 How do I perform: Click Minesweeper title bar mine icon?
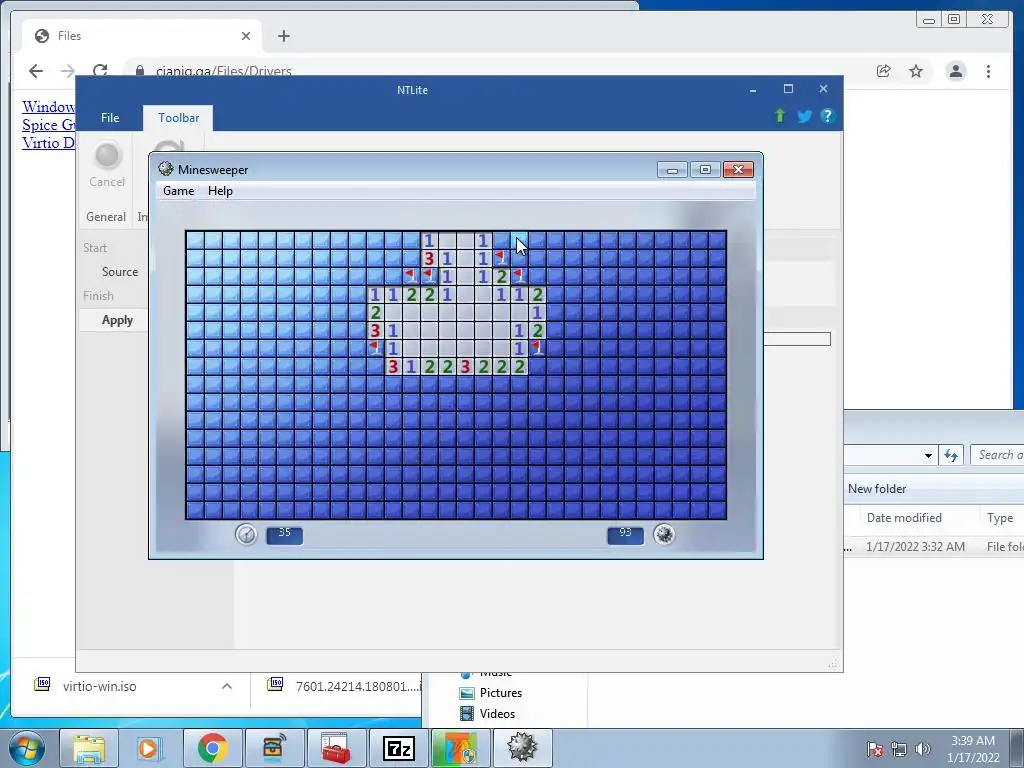pos(166,169)
